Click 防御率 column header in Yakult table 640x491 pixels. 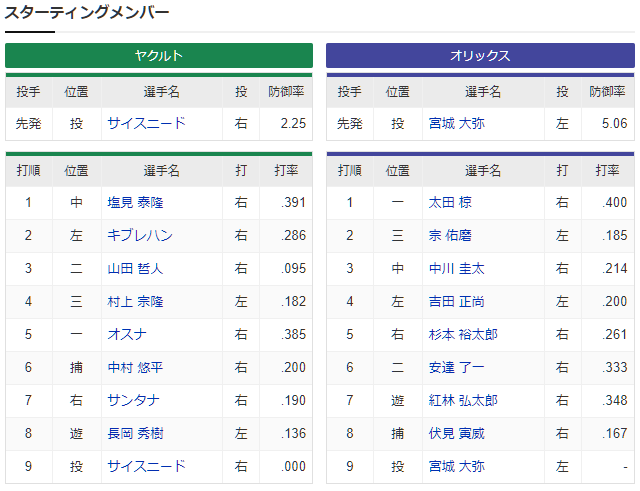coord(286,92)
